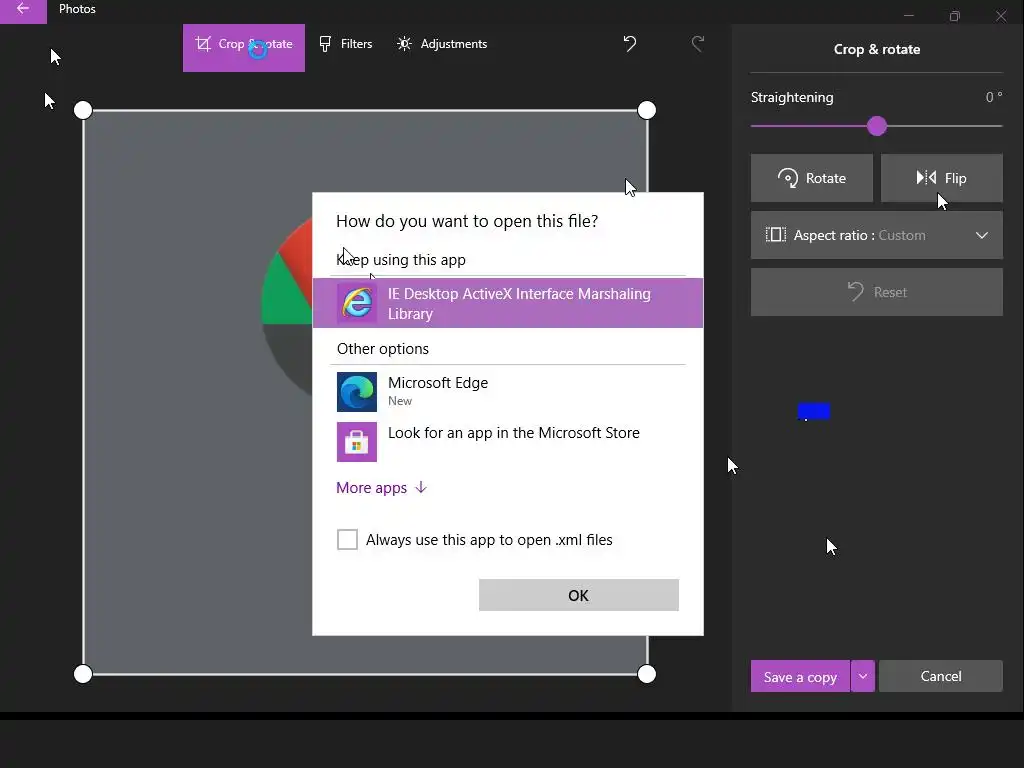
Task: Restore the Photos window size
Action: pyautogui.click(x=955, y=16)
